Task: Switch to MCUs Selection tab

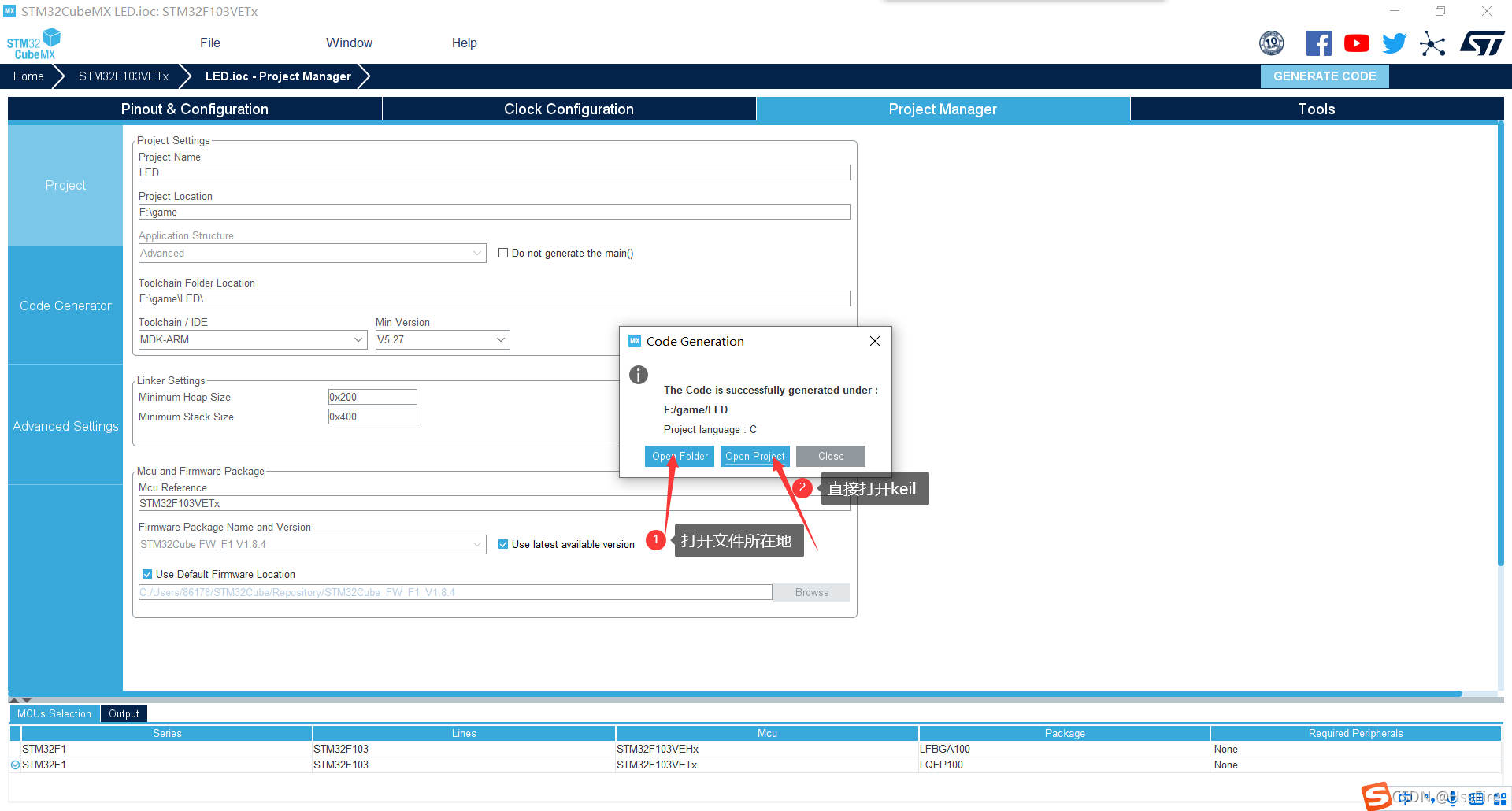Action: click(x=54, y=713)
